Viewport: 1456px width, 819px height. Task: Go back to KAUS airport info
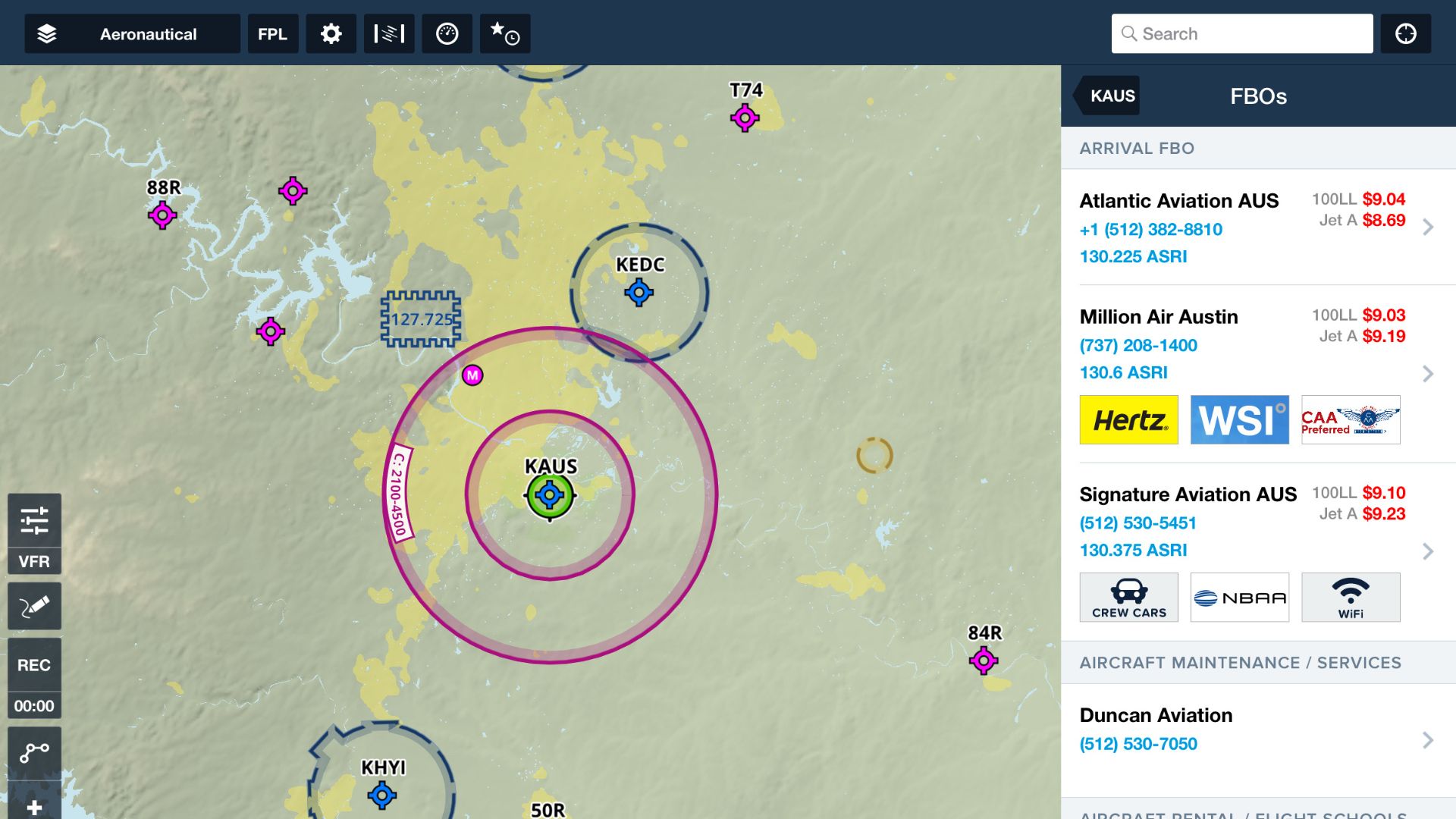(1106, 96)
